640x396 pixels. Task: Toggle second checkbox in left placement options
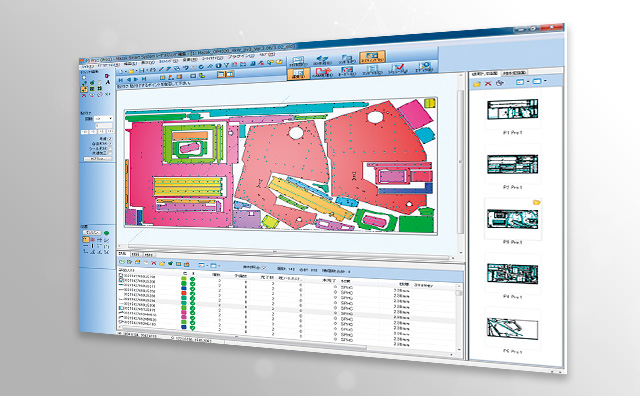coord(110,144)
